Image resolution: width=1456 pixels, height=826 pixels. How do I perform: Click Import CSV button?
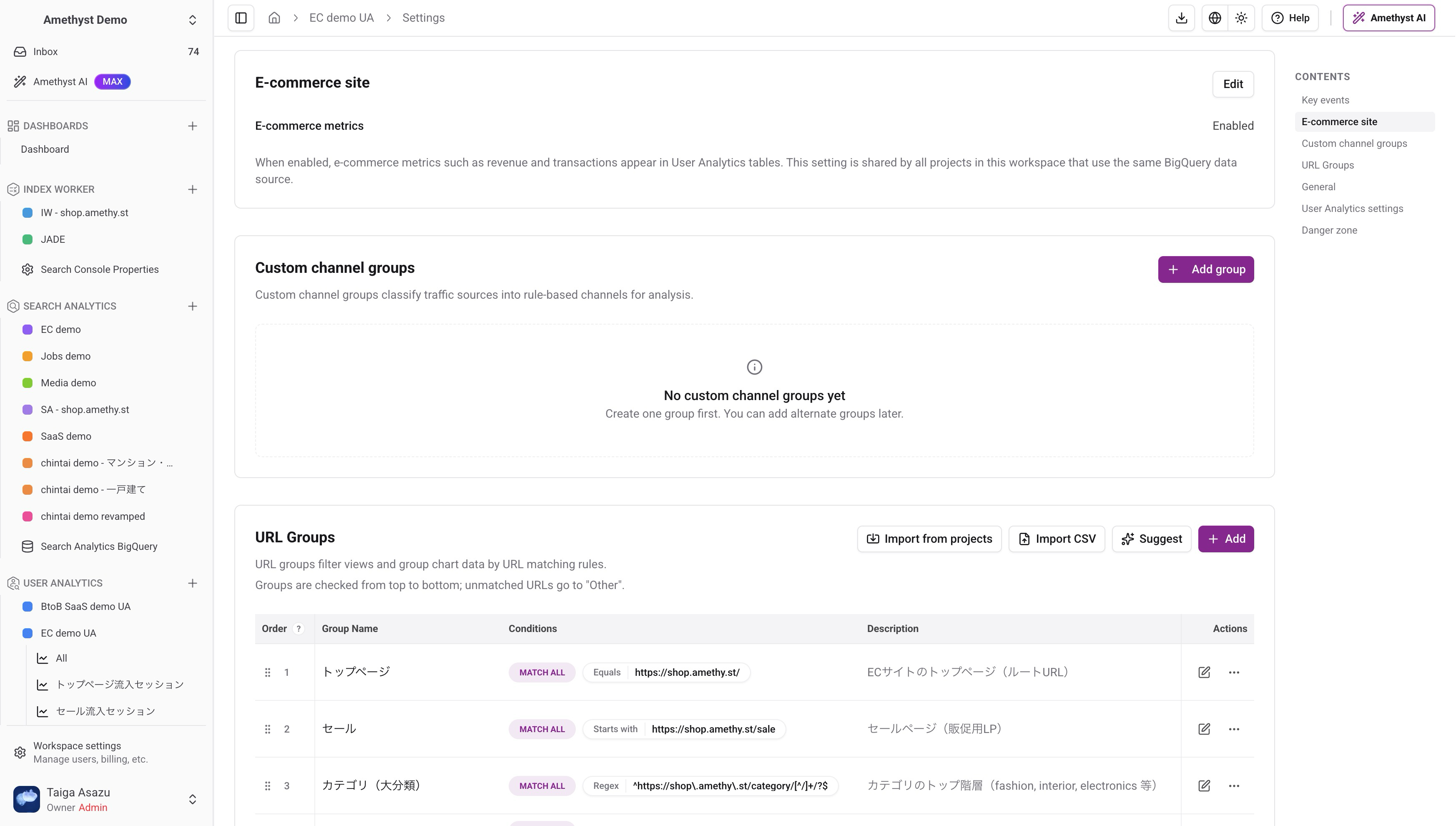pos(1056,539)
